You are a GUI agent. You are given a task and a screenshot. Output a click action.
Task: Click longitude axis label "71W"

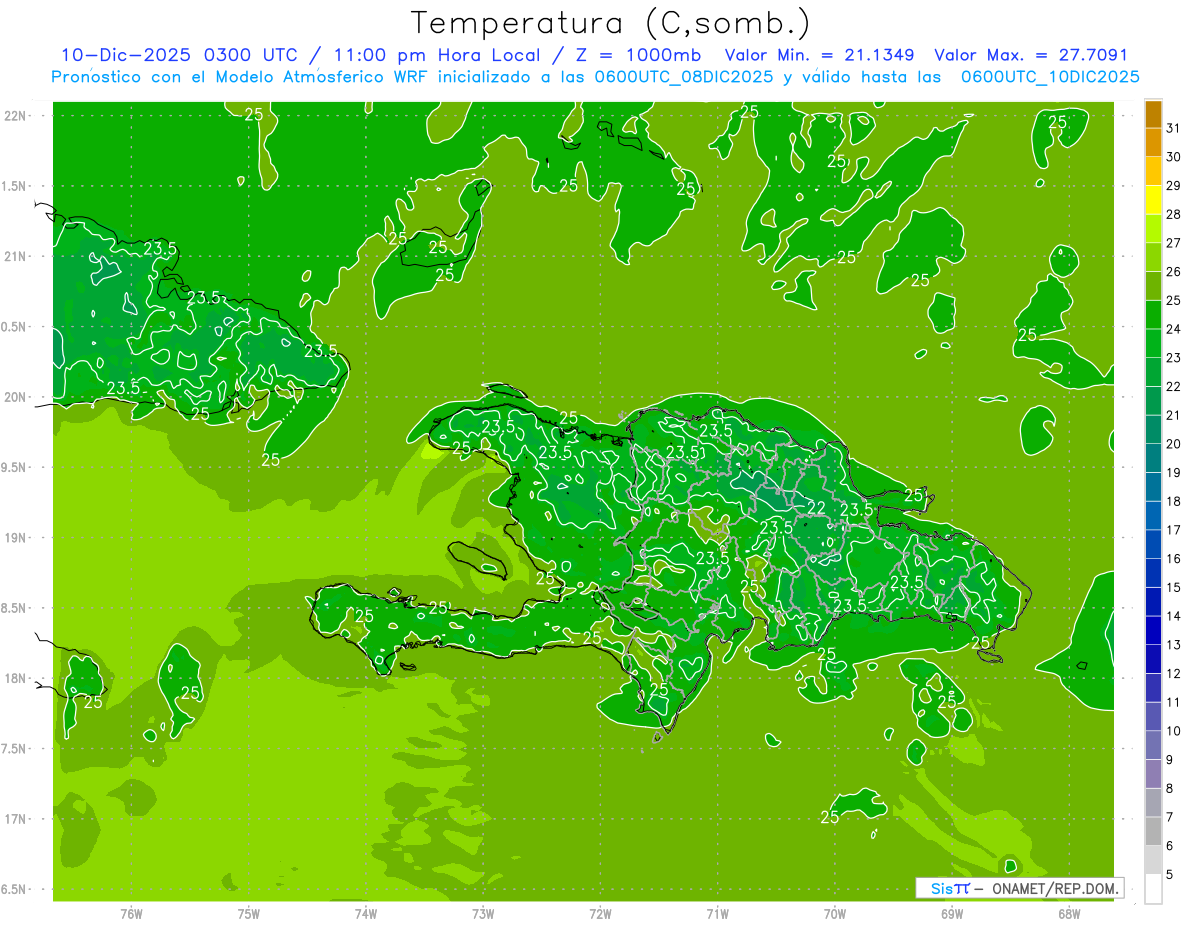717,913
